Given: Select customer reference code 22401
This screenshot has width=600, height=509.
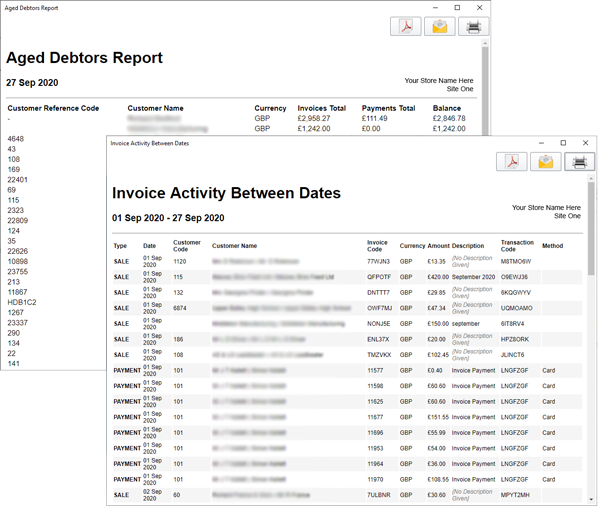Looking at the screenshot, I should click(18, 179).
